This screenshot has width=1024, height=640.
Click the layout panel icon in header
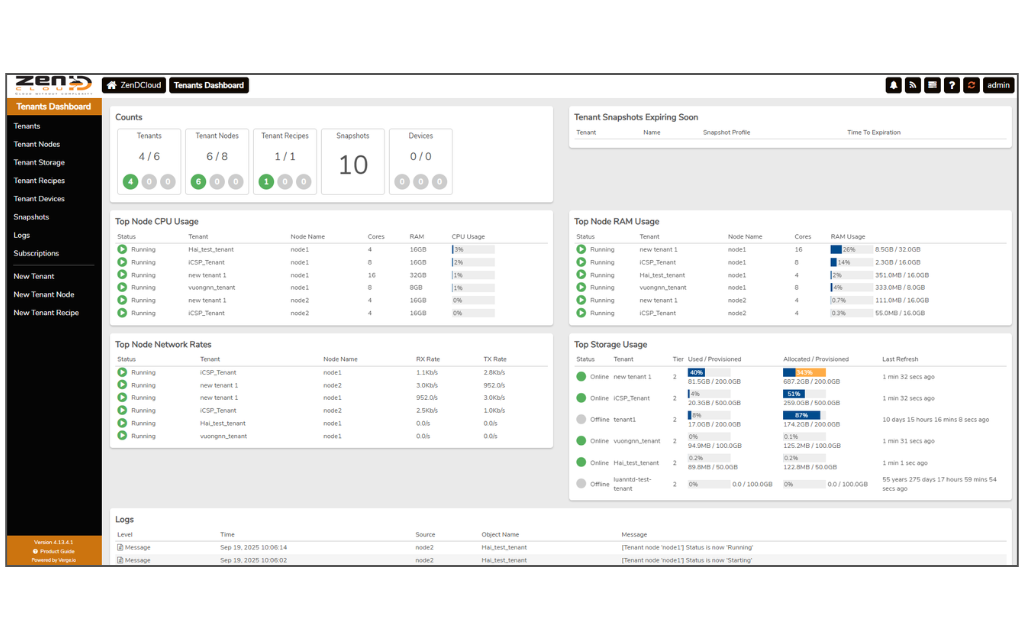(932, 86)
